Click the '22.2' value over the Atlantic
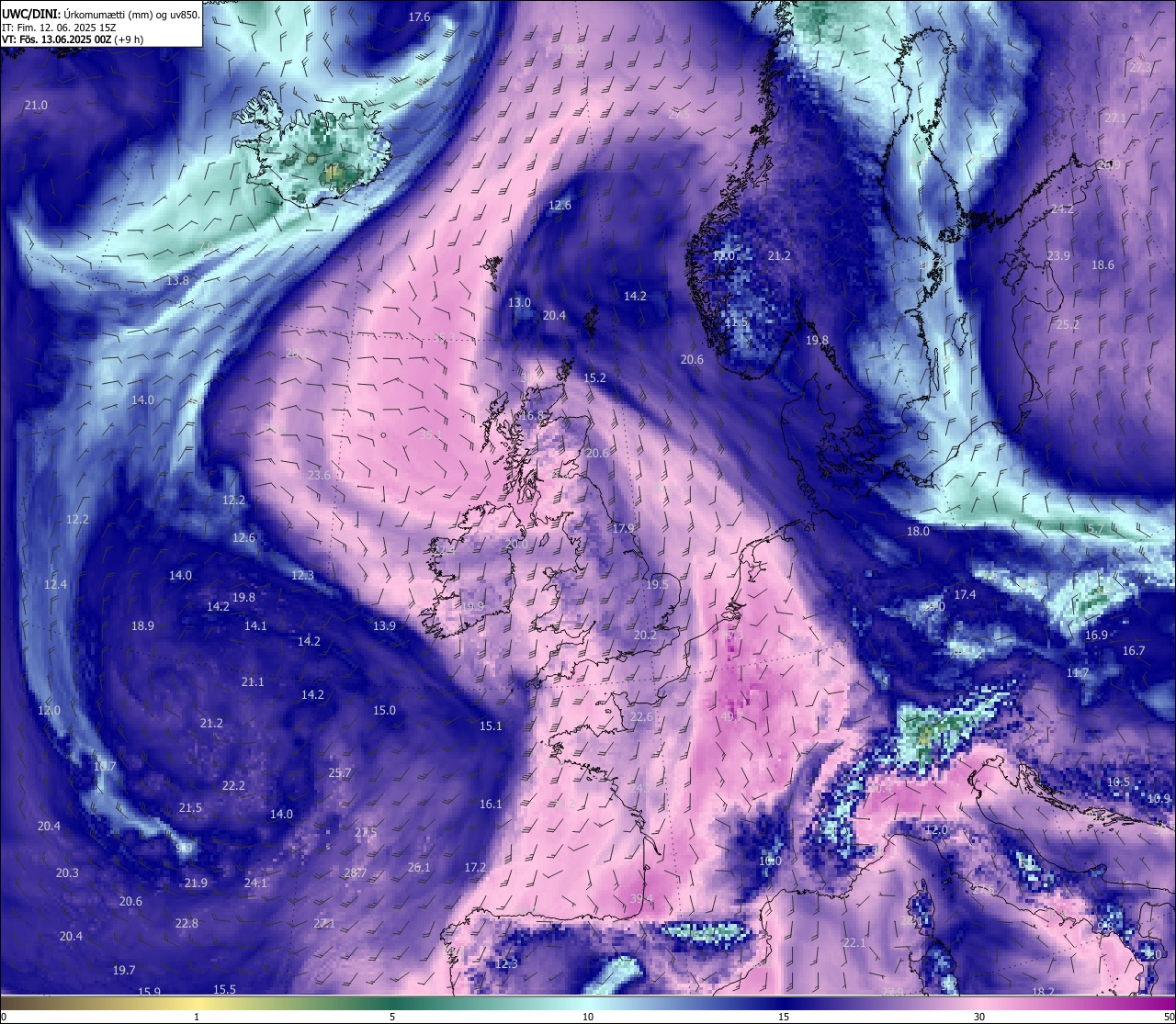Image resolution: width=1176 pixels, height=1024 pixels. point(233,785)
